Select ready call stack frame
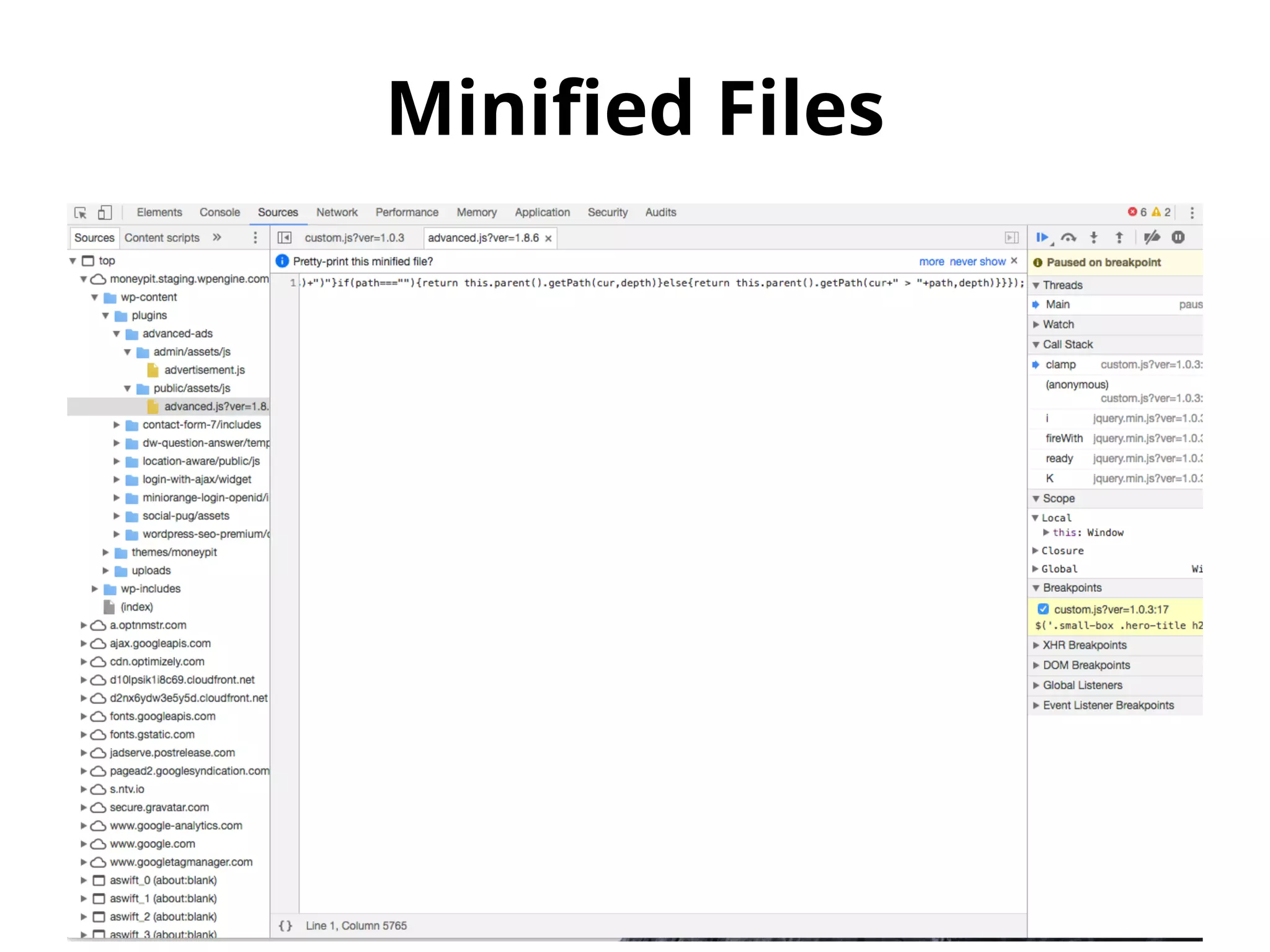1270x952 pixels. [1116, 459]
